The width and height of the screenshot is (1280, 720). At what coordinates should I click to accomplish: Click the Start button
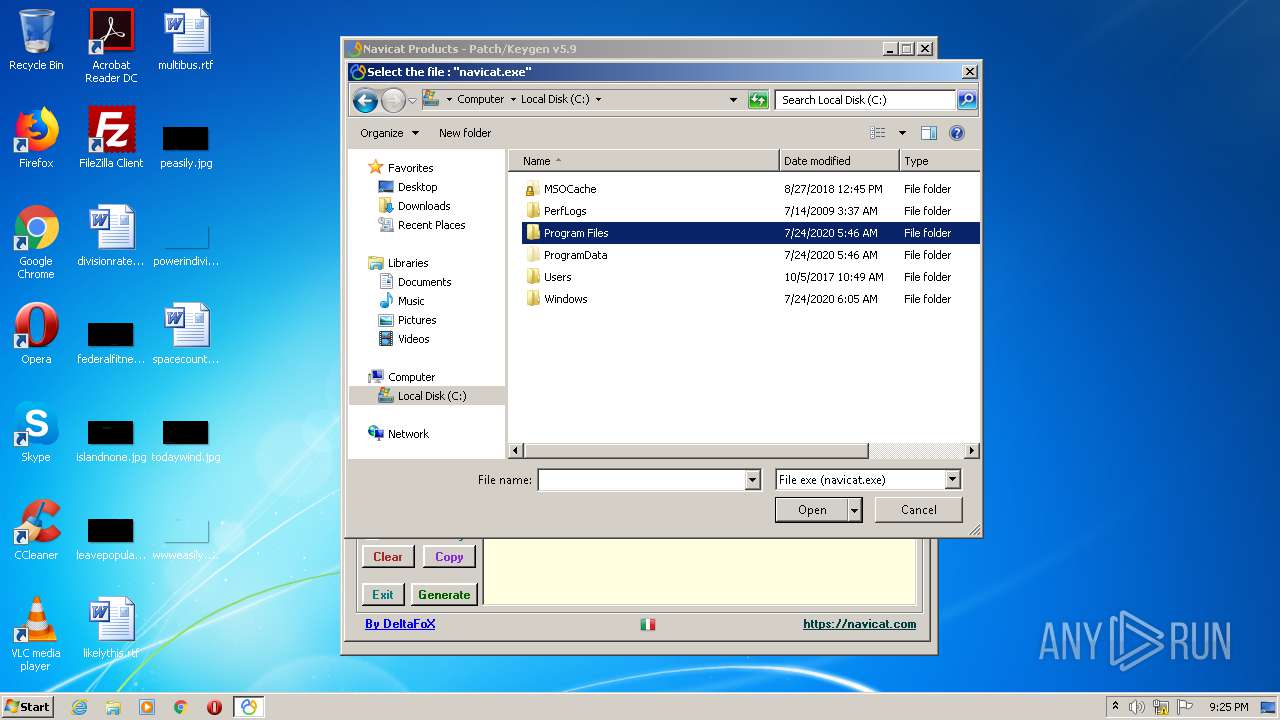pos(28,707)
